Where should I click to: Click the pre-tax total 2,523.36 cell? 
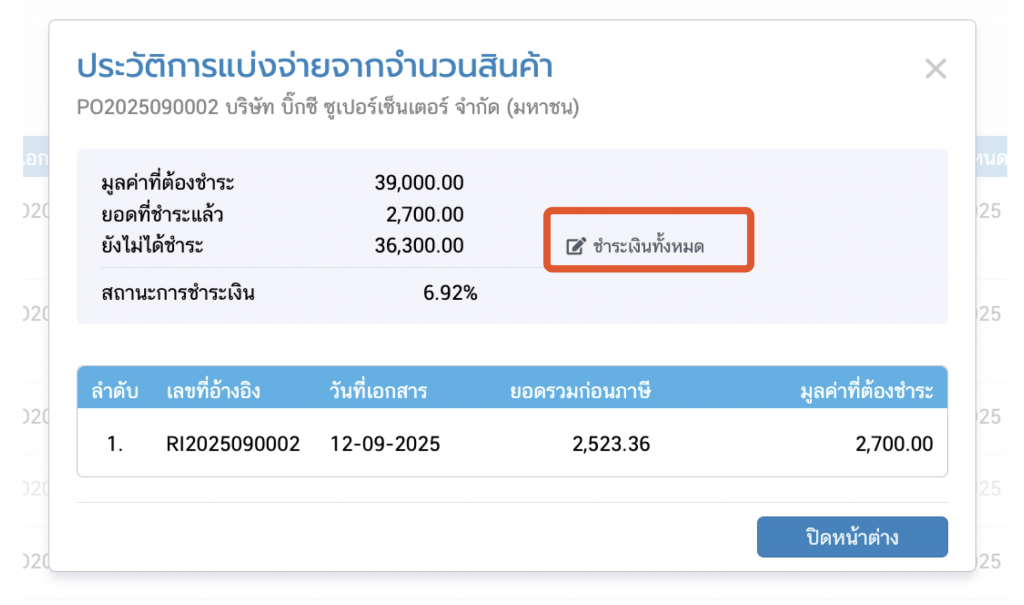tap(611, 443)
